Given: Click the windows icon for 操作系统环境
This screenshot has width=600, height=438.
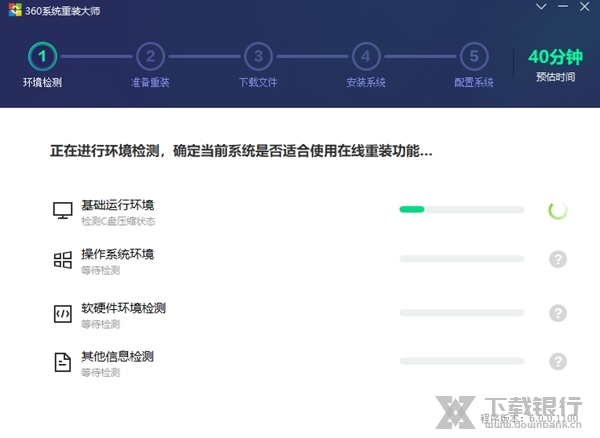Looking at the screenshot, I should click(63, 260).
